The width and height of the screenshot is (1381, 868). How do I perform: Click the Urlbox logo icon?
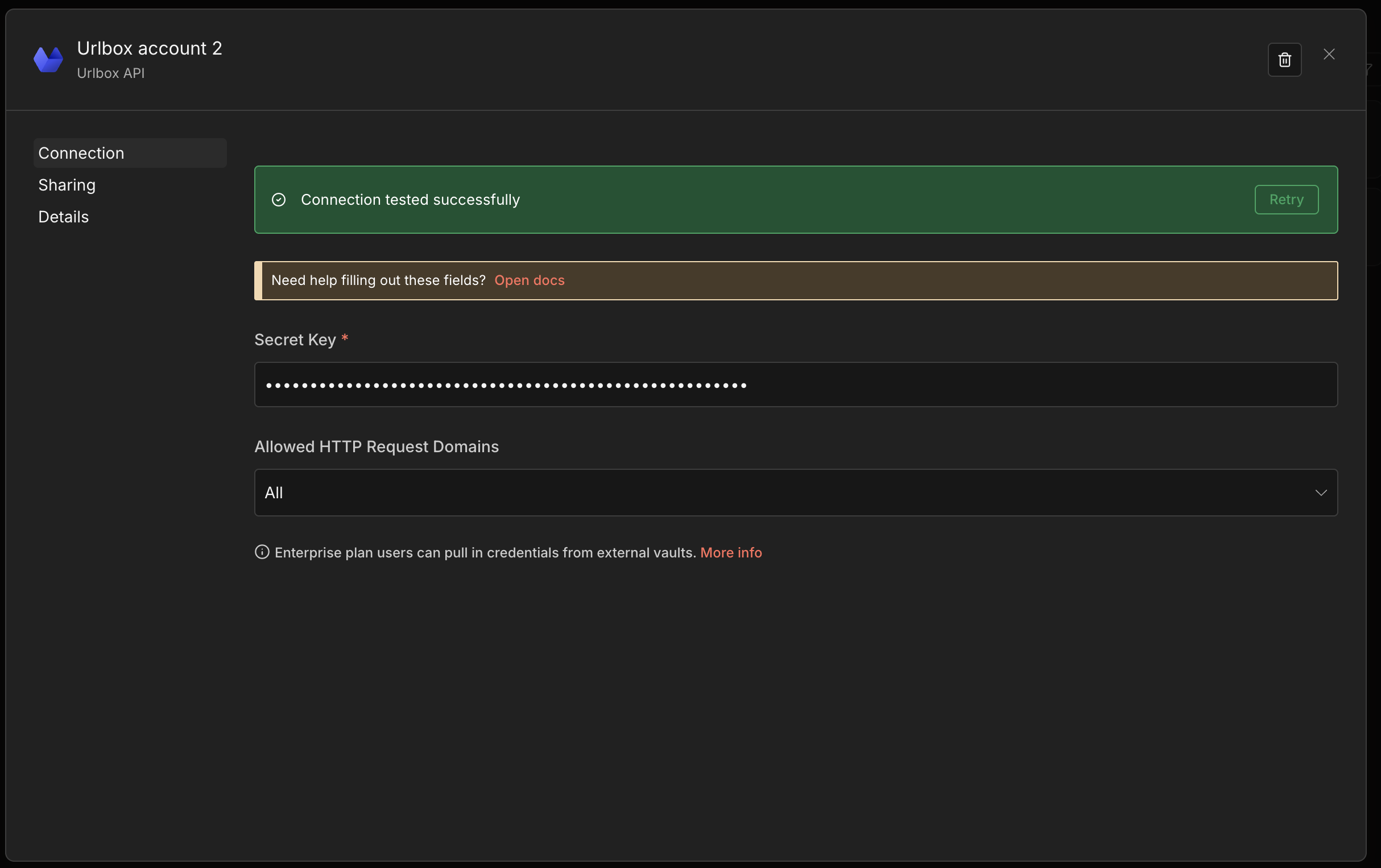tap(48, 60)
